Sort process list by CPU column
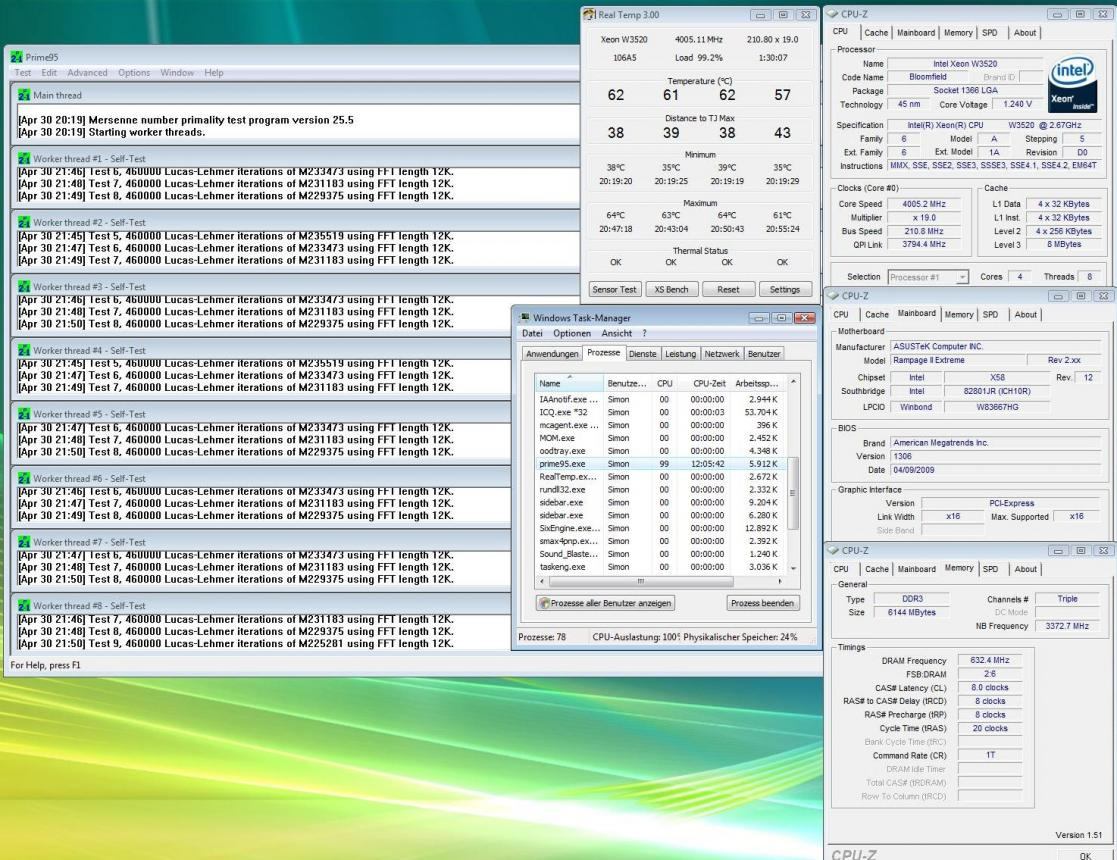This screenshot has height=860, width=1117. pyautogui.click(x=664, y=383)
